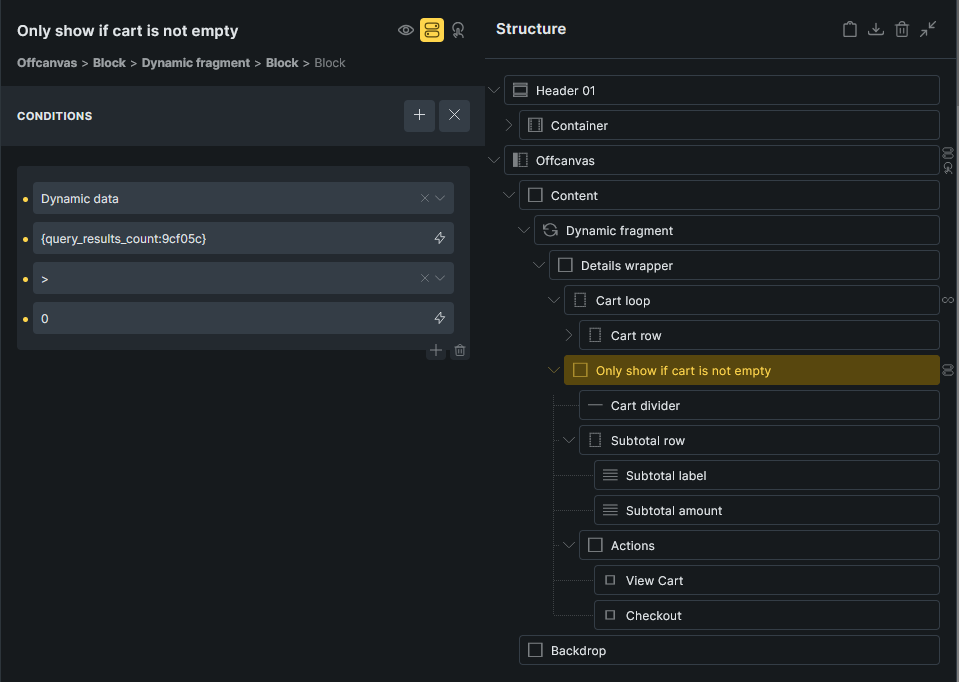
Task: Collapse the Header 01 tree node
Action: coord(494,91)
